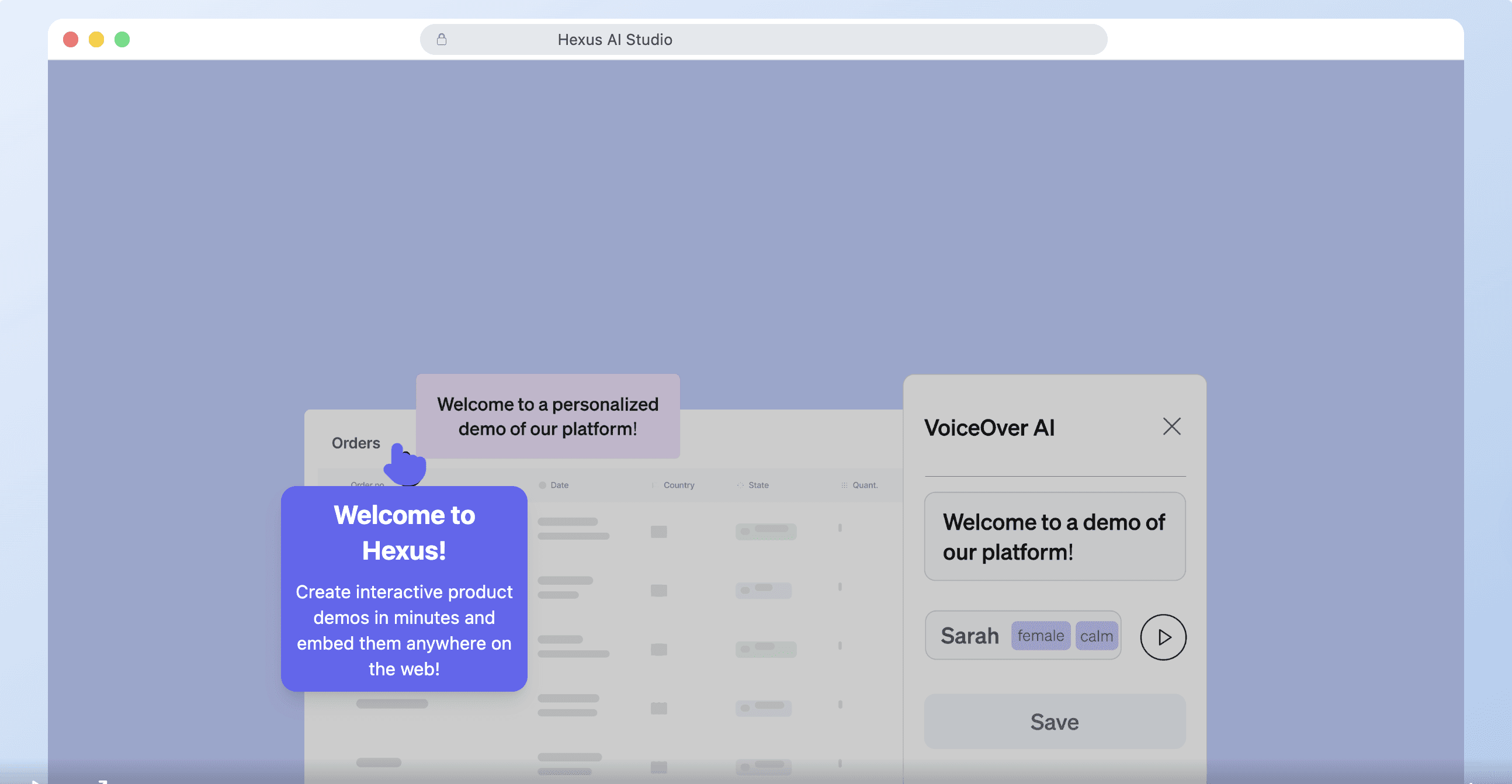The image size is (1512, 784).
Task: Sort by the Date column header
Action: click(x=553, y=485)
